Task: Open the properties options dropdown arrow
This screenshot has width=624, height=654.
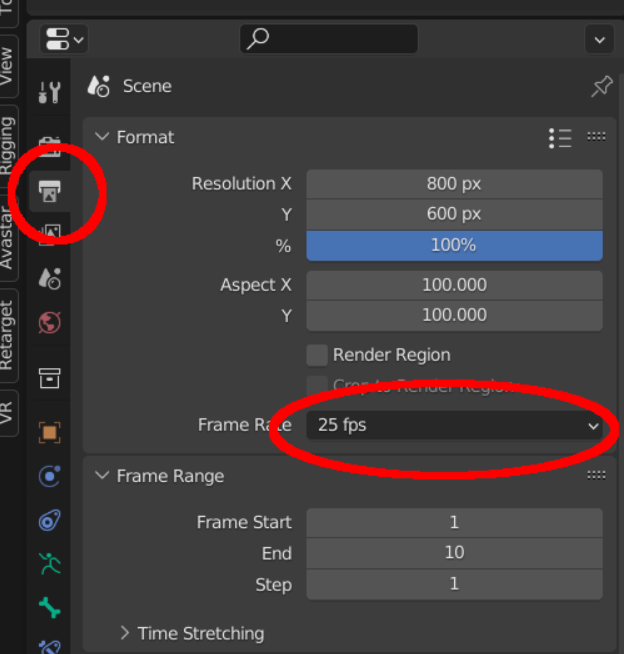Action: click(599, 40)
